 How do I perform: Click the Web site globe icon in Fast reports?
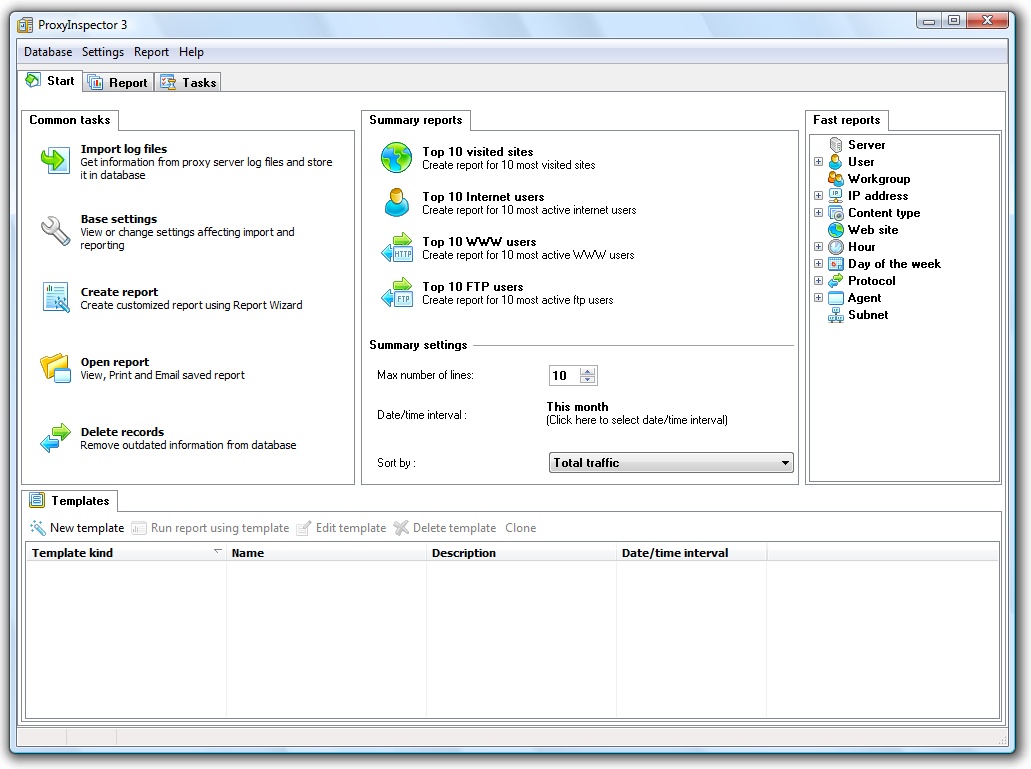click(x=836, y=230)
